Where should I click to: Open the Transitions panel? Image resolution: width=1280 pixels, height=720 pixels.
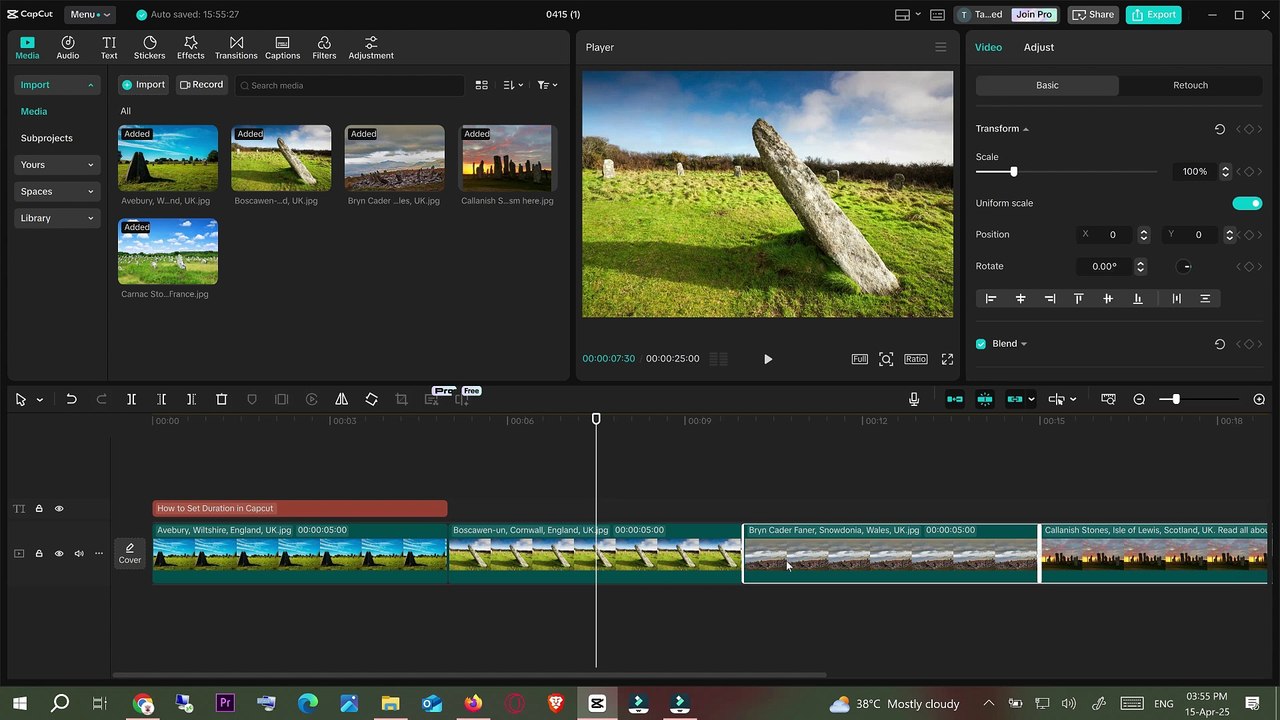(236, 47)
